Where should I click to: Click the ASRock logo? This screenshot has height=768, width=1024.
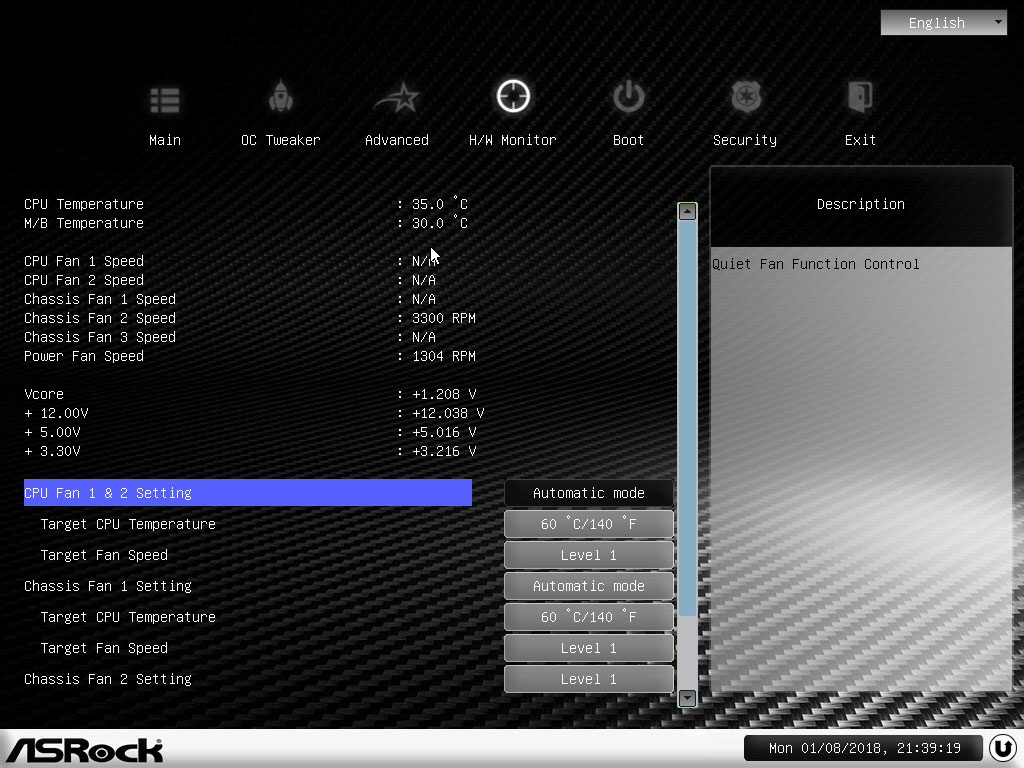click(x=84, y=750)
